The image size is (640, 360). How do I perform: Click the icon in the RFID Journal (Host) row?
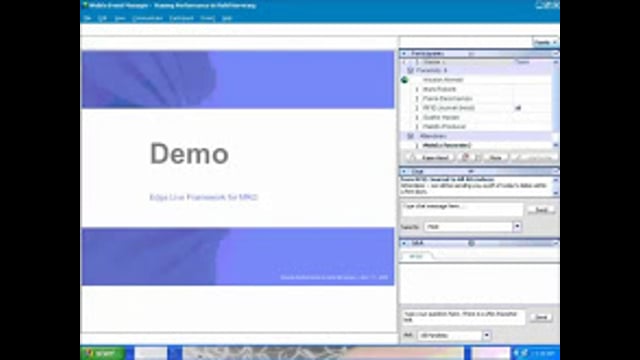[518, 108]
